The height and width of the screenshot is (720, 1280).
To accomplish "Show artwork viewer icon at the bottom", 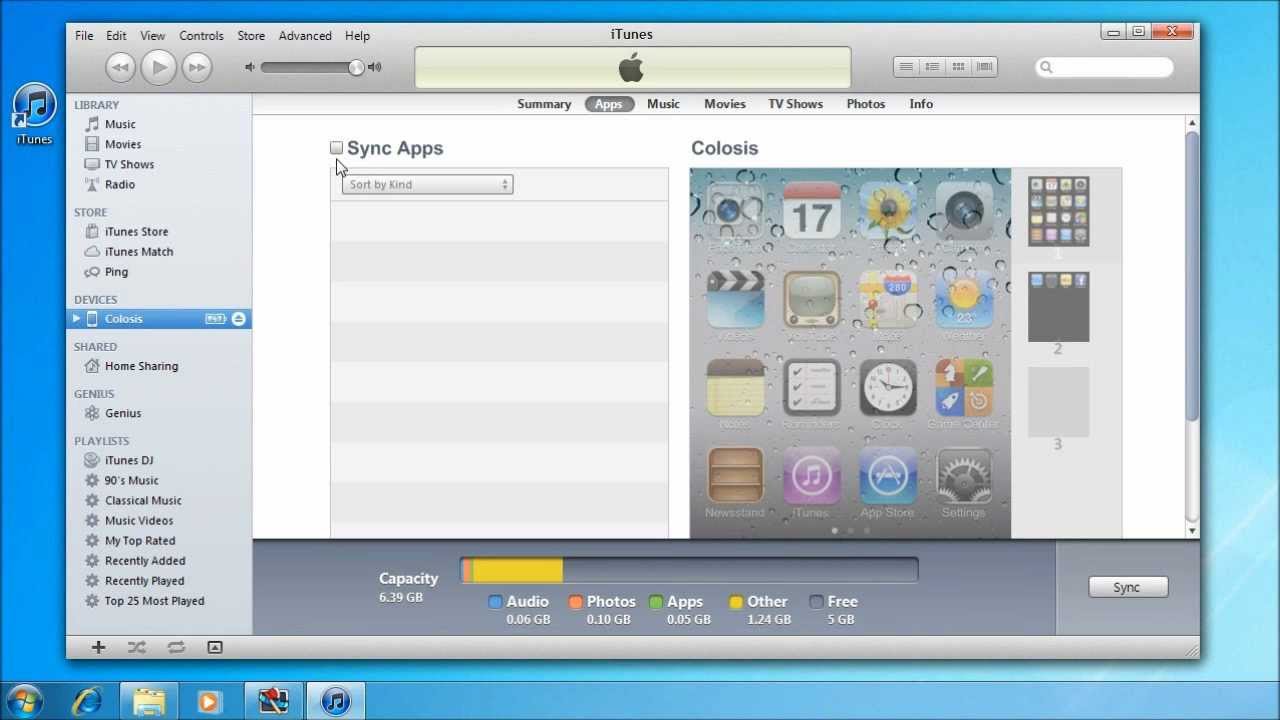I will (x=214, y=647).
